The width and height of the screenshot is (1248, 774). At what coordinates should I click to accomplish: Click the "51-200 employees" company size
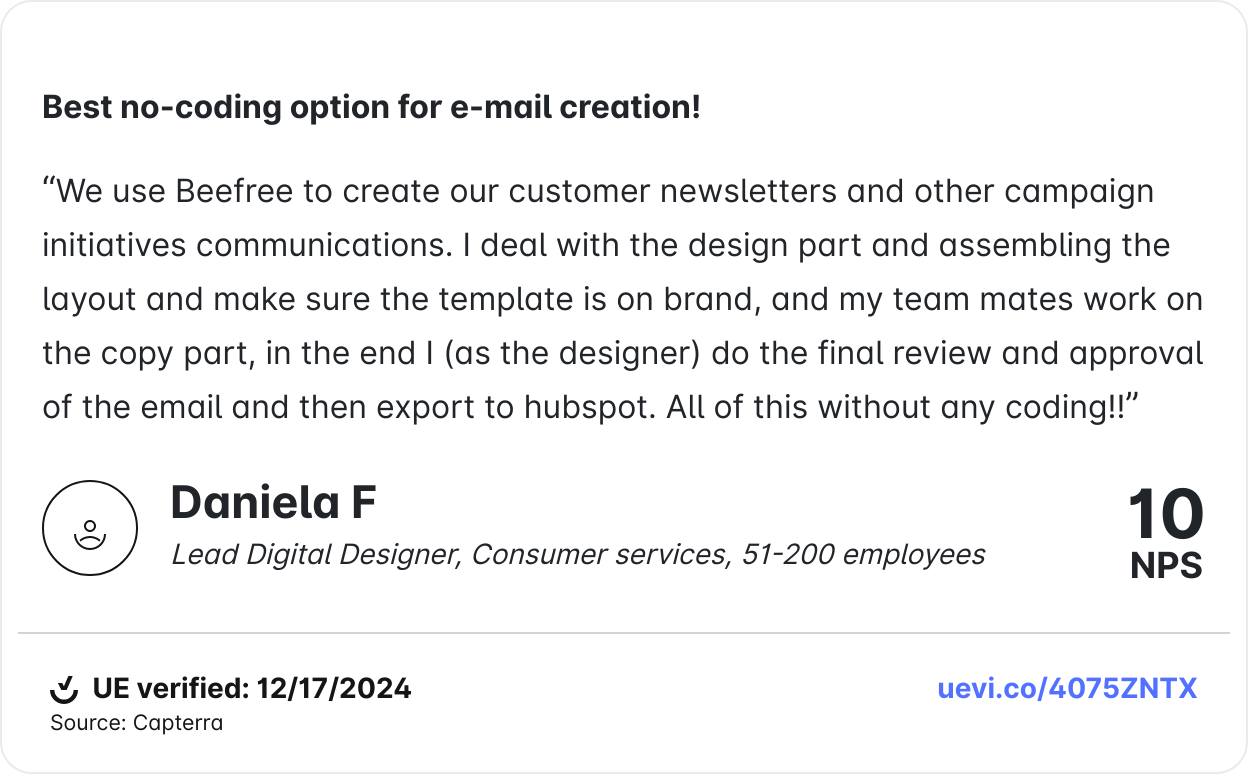coord(863,554)
